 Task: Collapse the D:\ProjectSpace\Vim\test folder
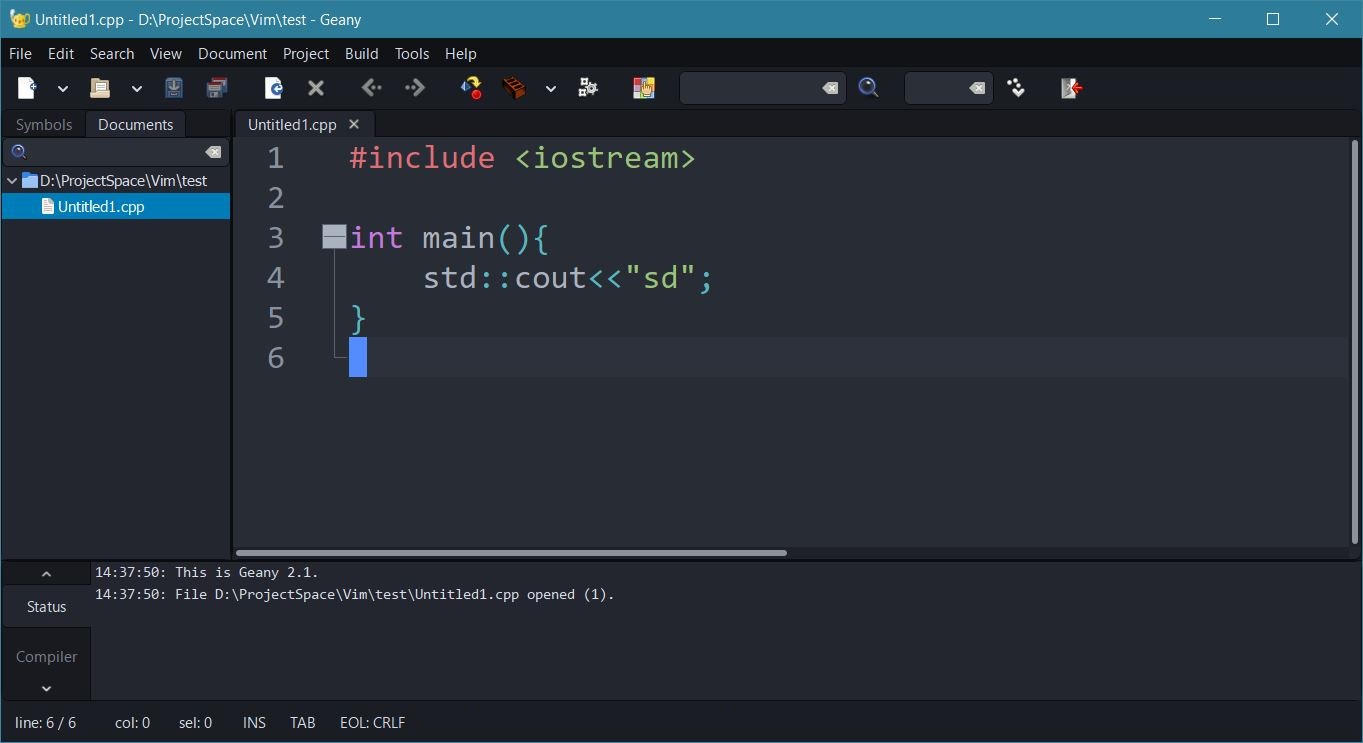click(x=12, y=181)
